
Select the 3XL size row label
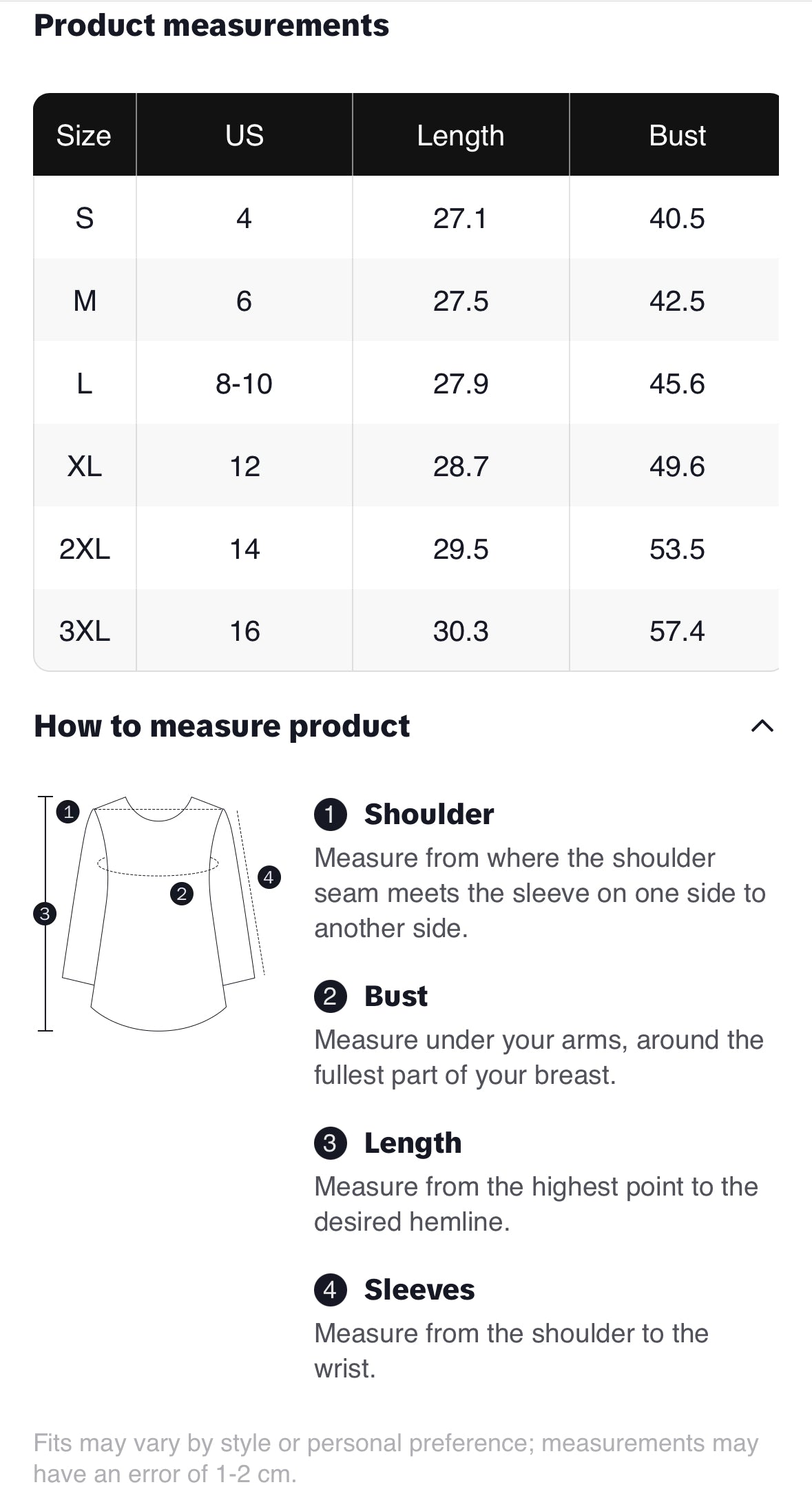click(84, 631)
